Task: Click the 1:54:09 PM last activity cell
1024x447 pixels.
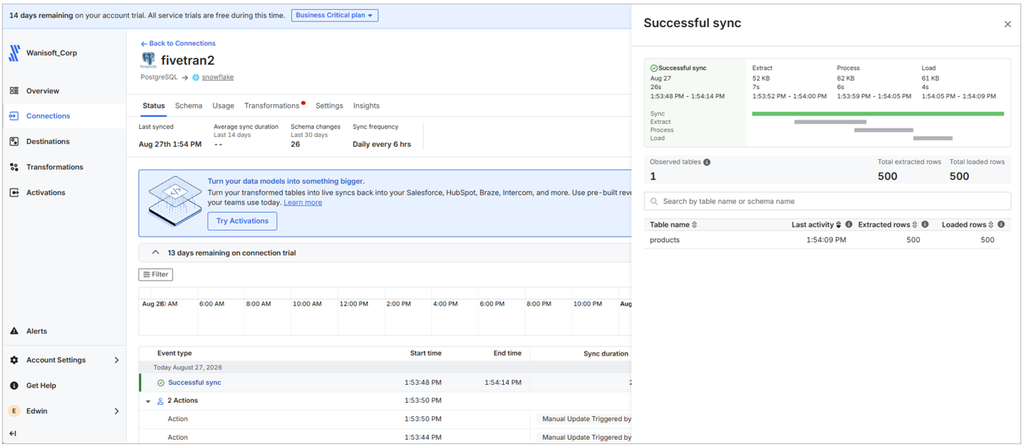Action: [x=826, y=240]
